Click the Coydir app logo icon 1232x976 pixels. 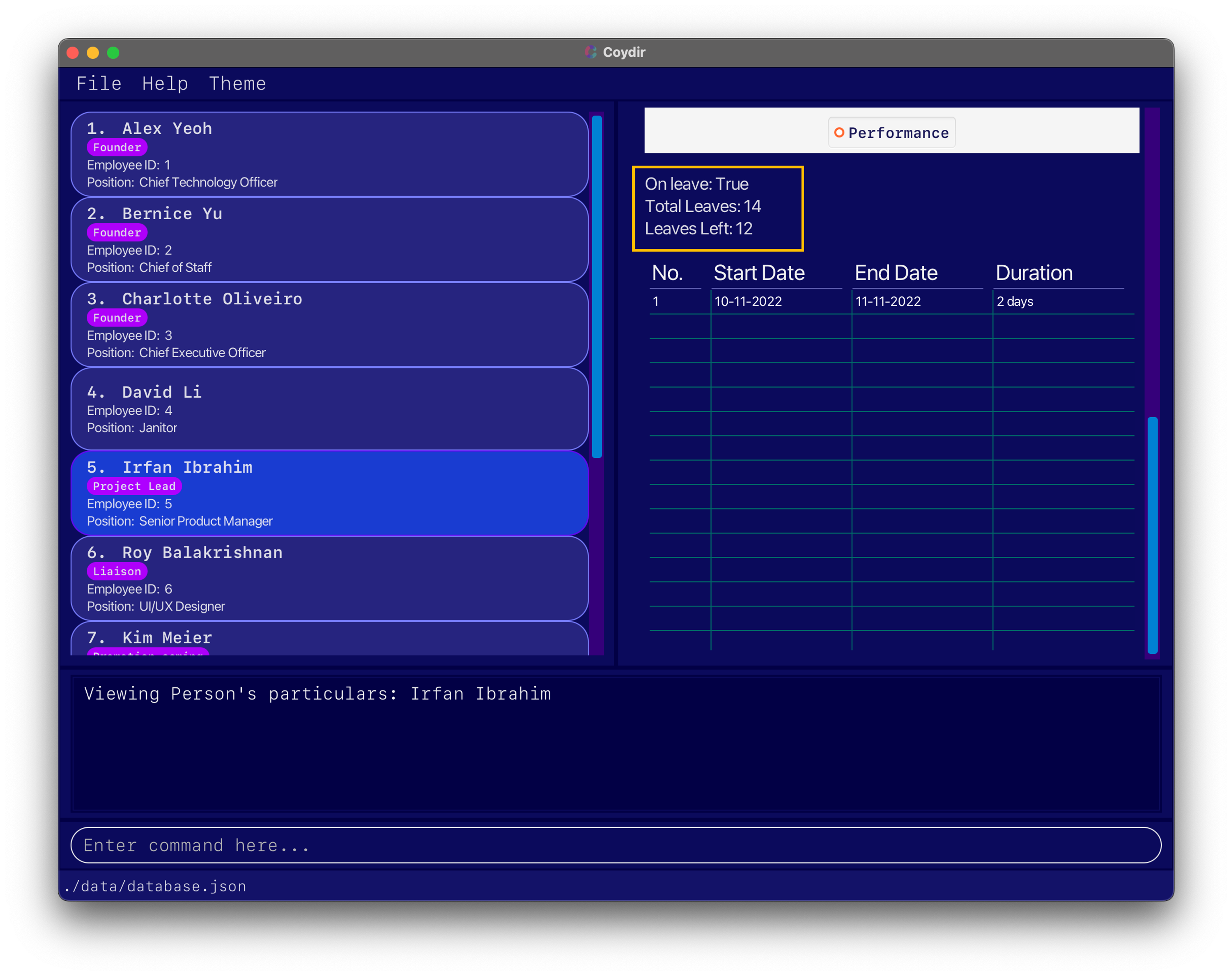click(x=591, y=52)
